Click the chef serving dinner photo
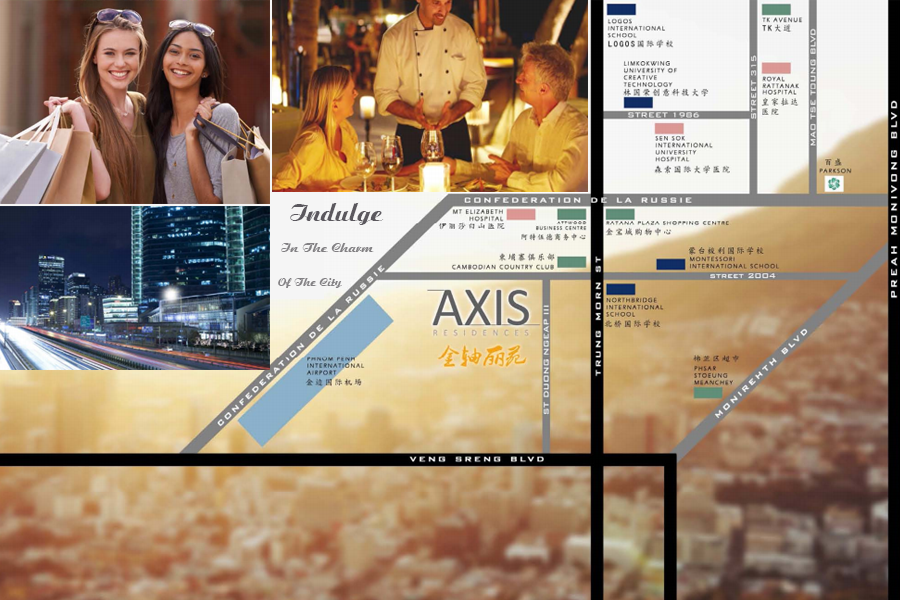This screenshot has height=600, width=900. 430,95
